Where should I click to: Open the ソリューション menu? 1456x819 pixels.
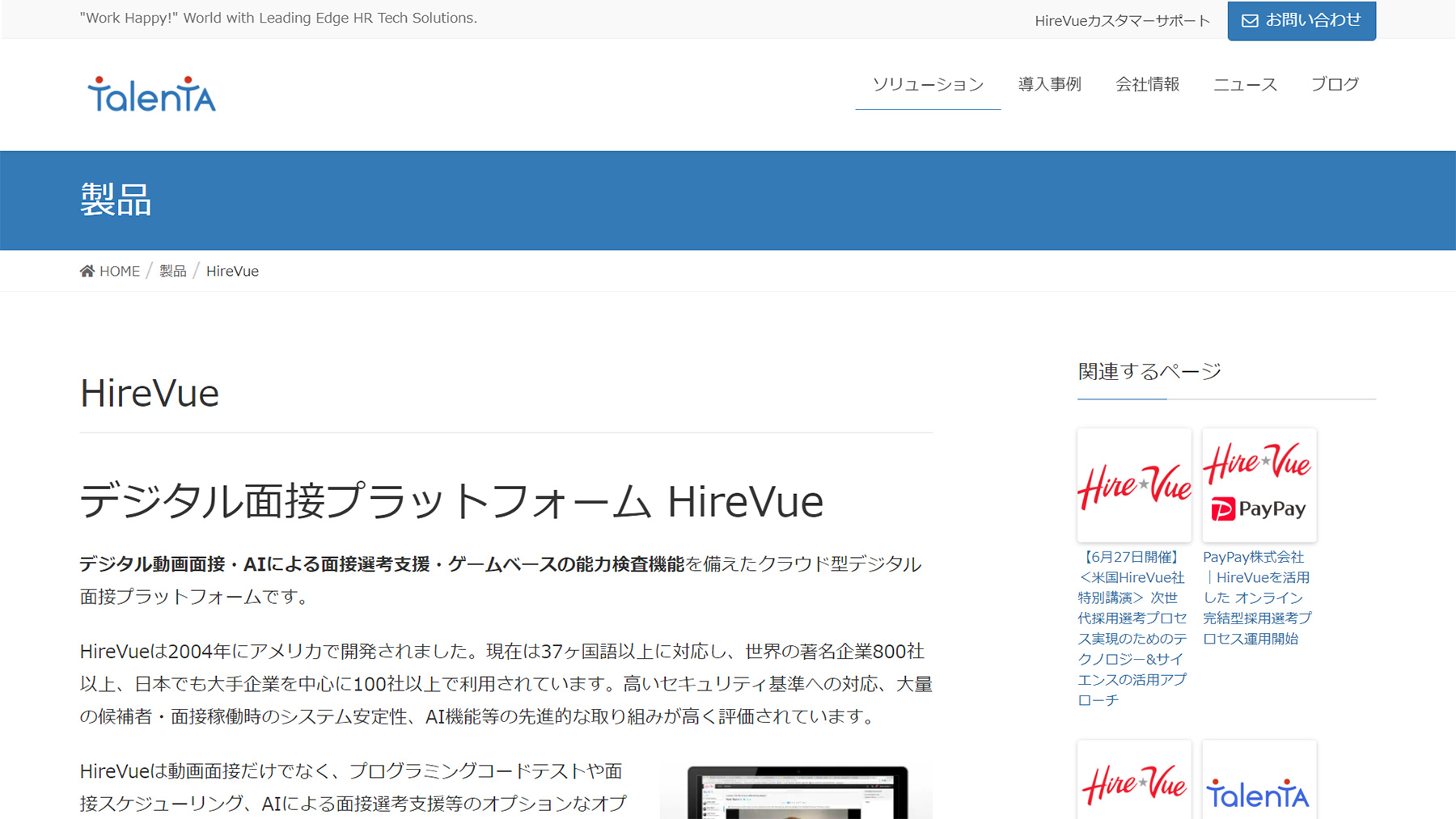click(x=928, y=84)
